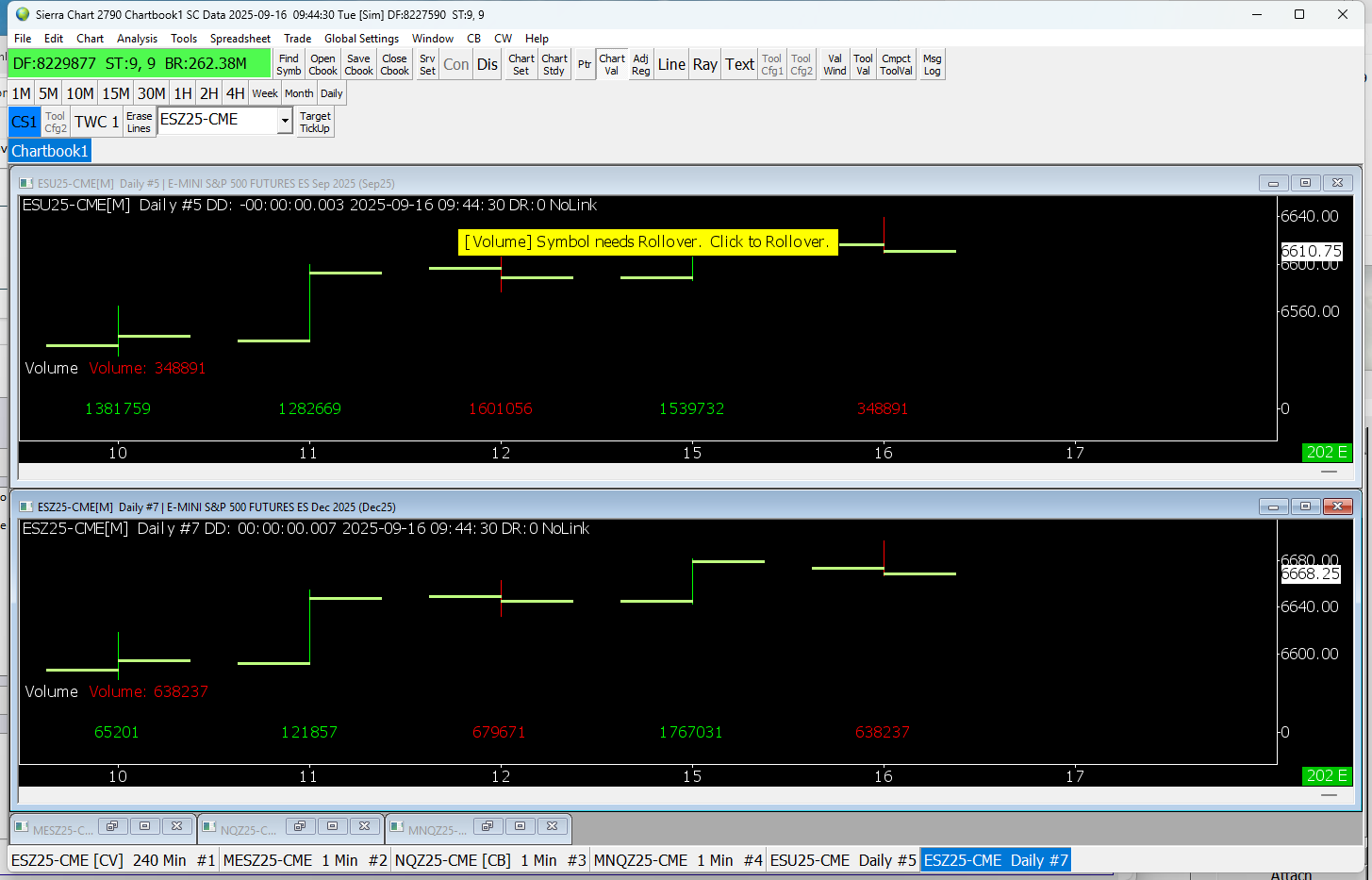Click volume value 1767031 on ESZ25 chart
The height and width of the screenshot is (880, 1372).
pyautogui.click(x=691, y=732)
